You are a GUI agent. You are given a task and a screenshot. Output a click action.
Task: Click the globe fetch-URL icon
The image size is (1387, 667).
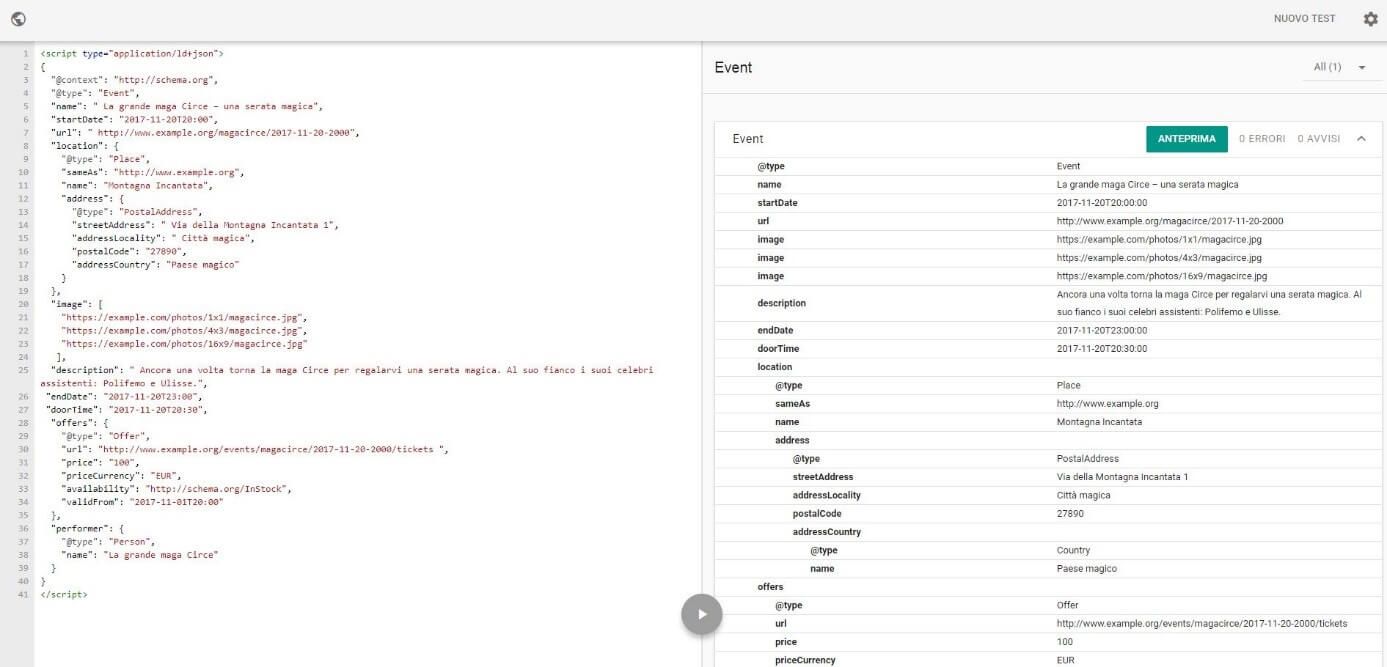click(x=18, y=19)
